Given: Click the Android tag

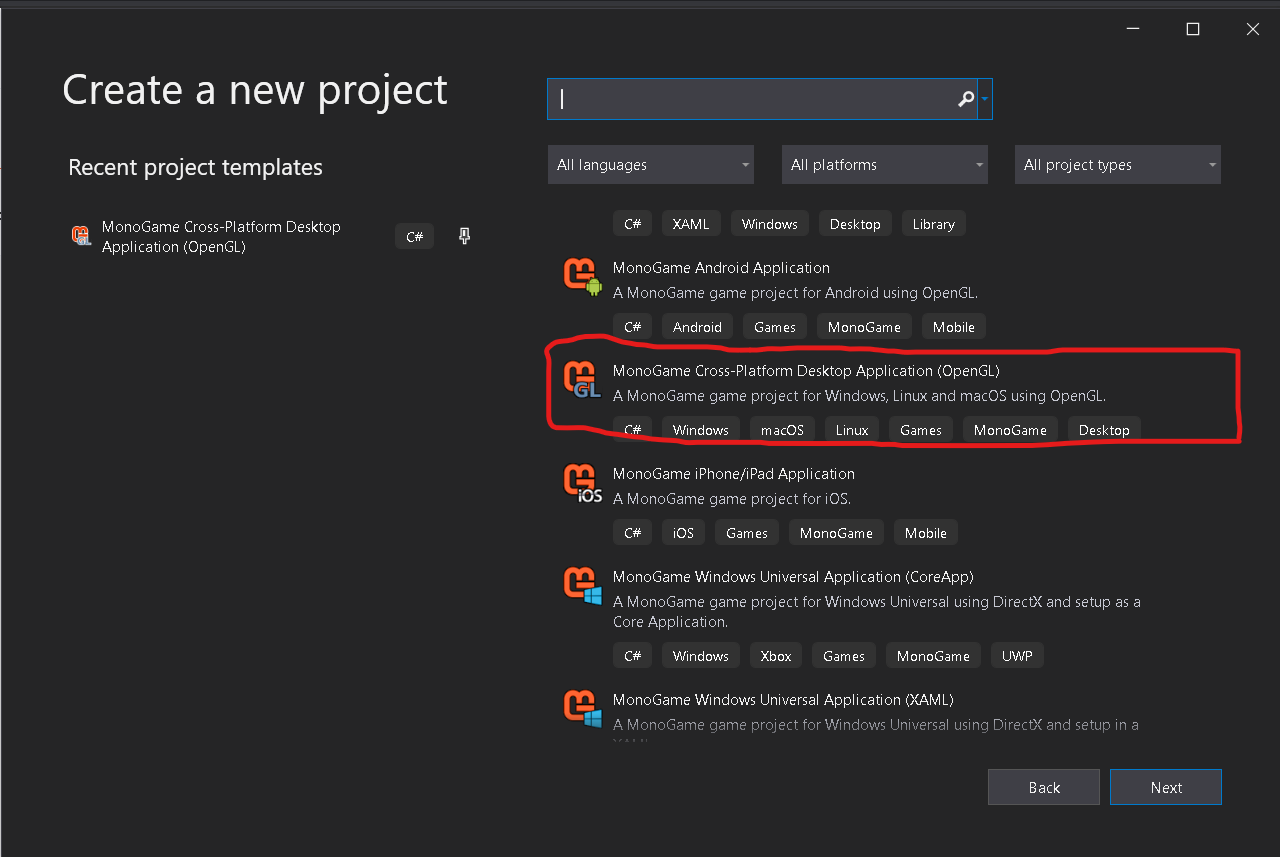Looking at the screenshot, I should pyautogui.click(x=697, y=327).
